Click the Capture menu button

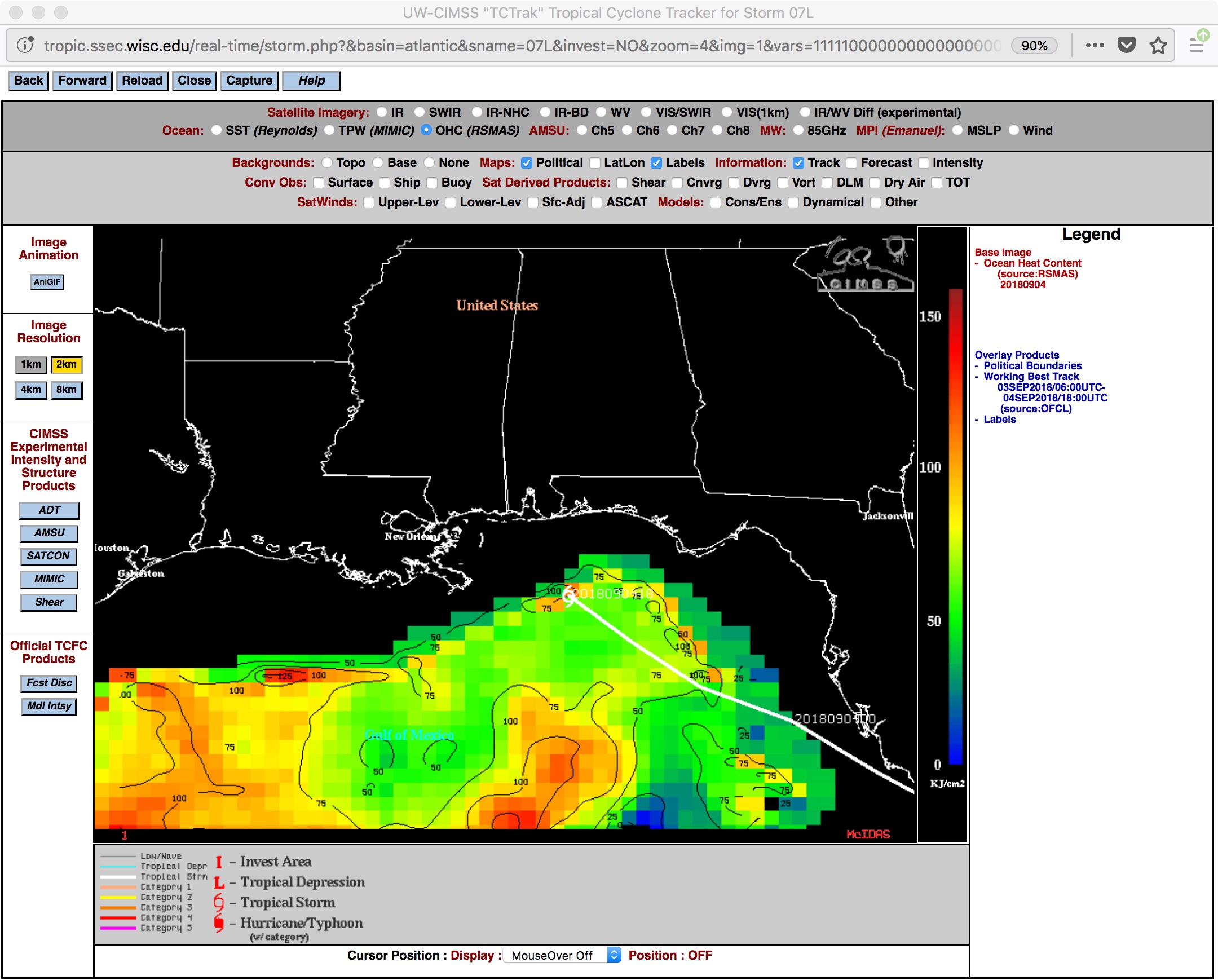pos(249,81)
